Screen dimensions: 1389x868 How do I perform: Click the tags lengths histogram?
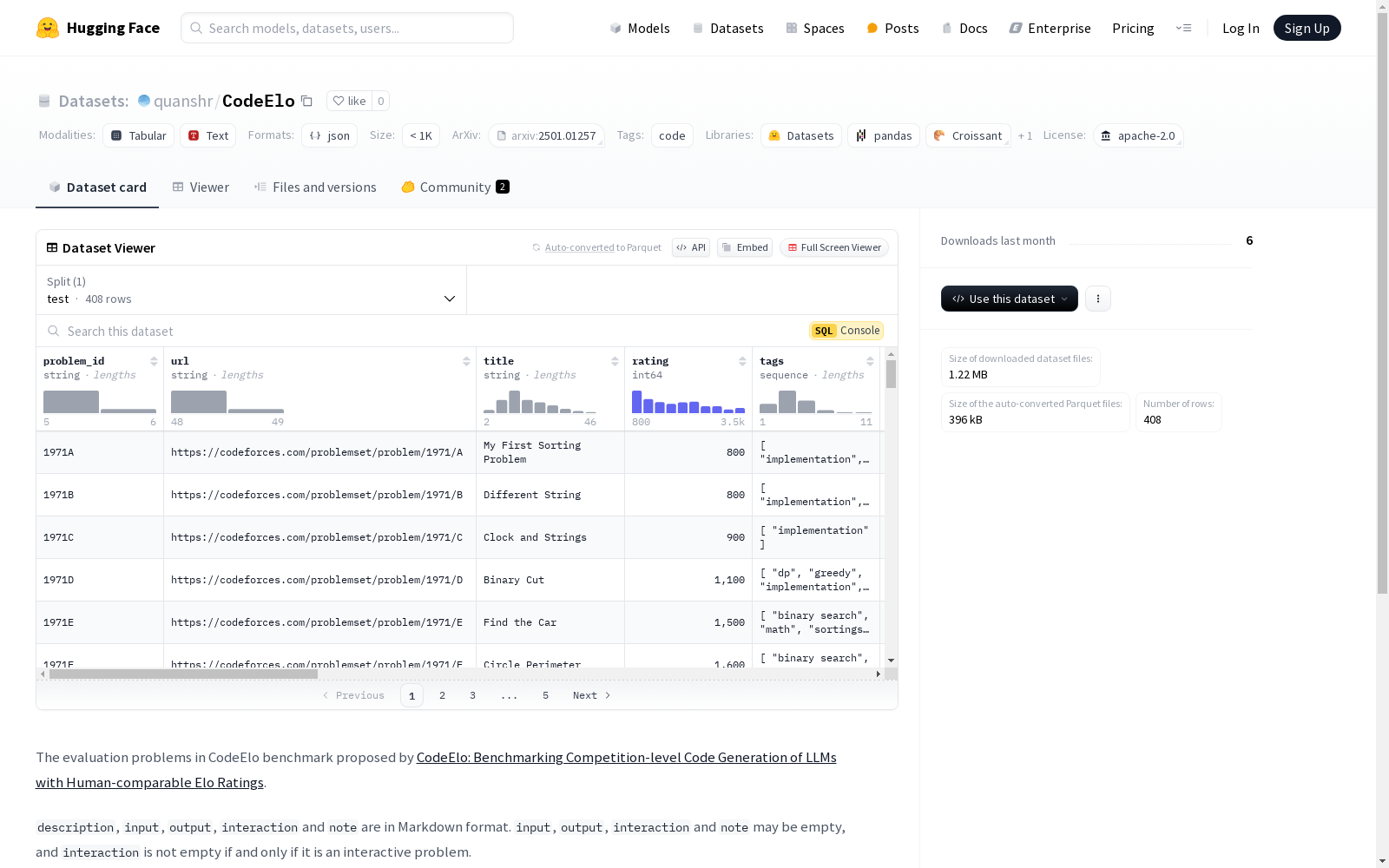[x=816, y=402]
